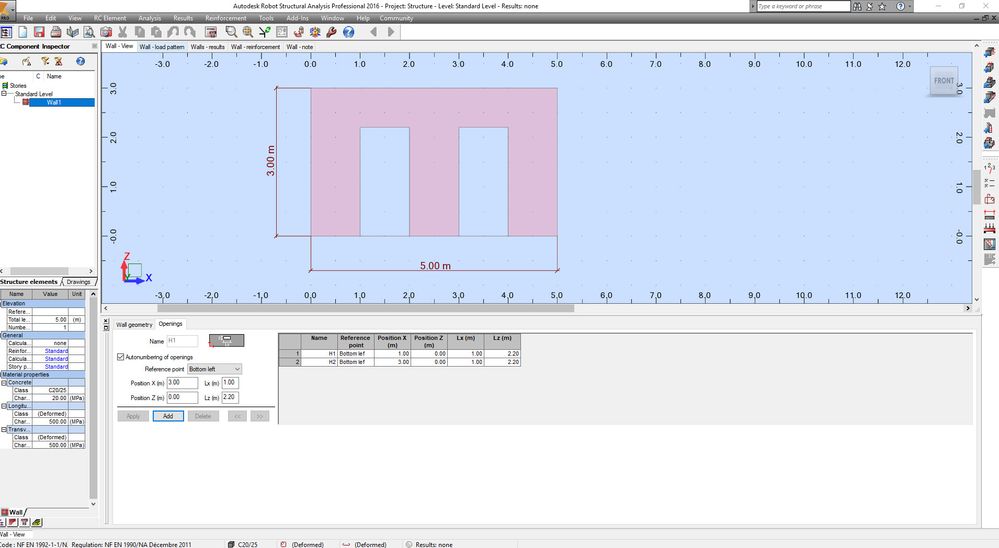Click the FRONT view cube
This screenshot has width=999, height=548.
tap(944, 81)
